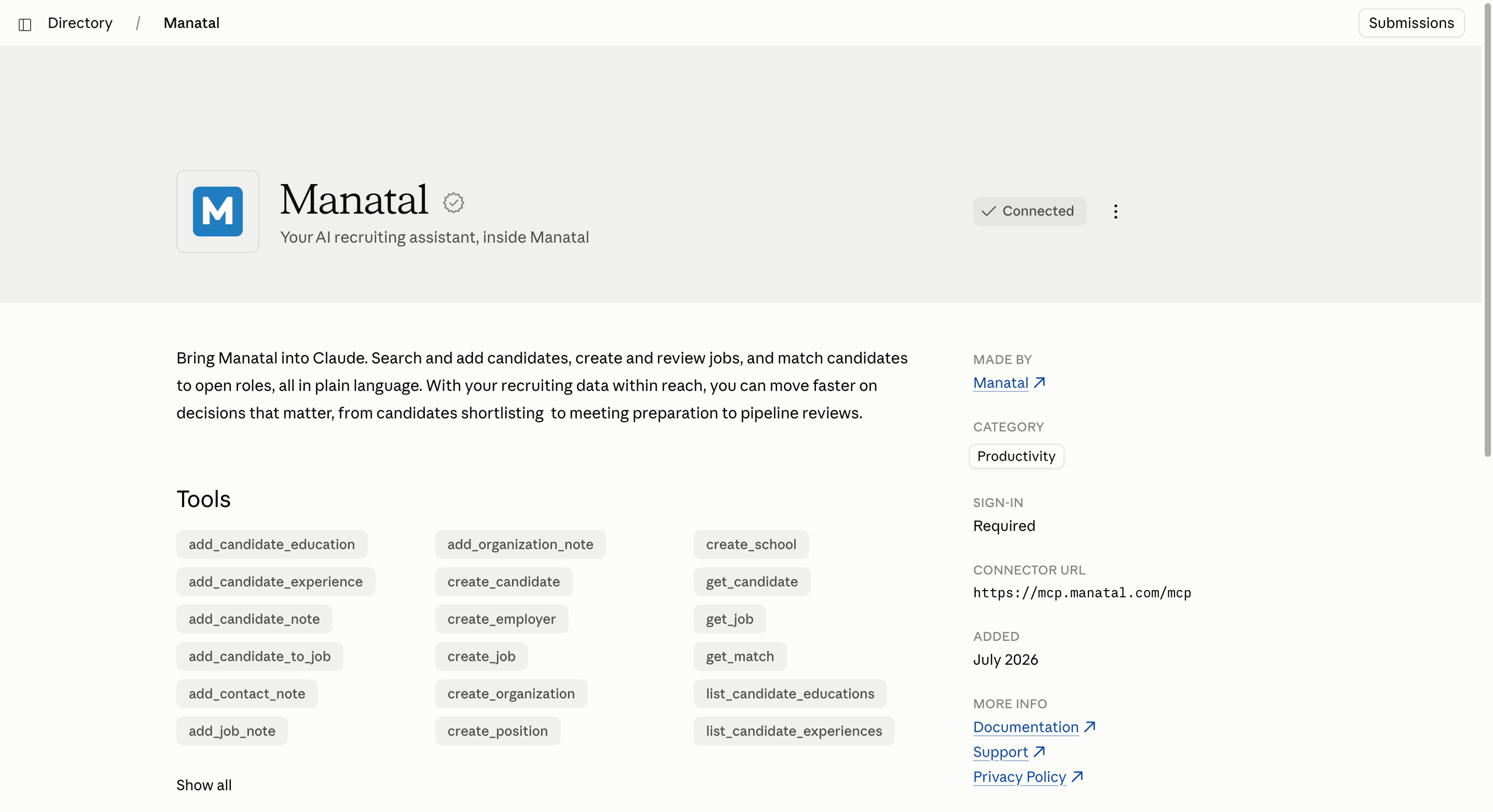This screenshot has width=1493, height=812.
Task: Click the Connected status button
Action: point(1029,212)
